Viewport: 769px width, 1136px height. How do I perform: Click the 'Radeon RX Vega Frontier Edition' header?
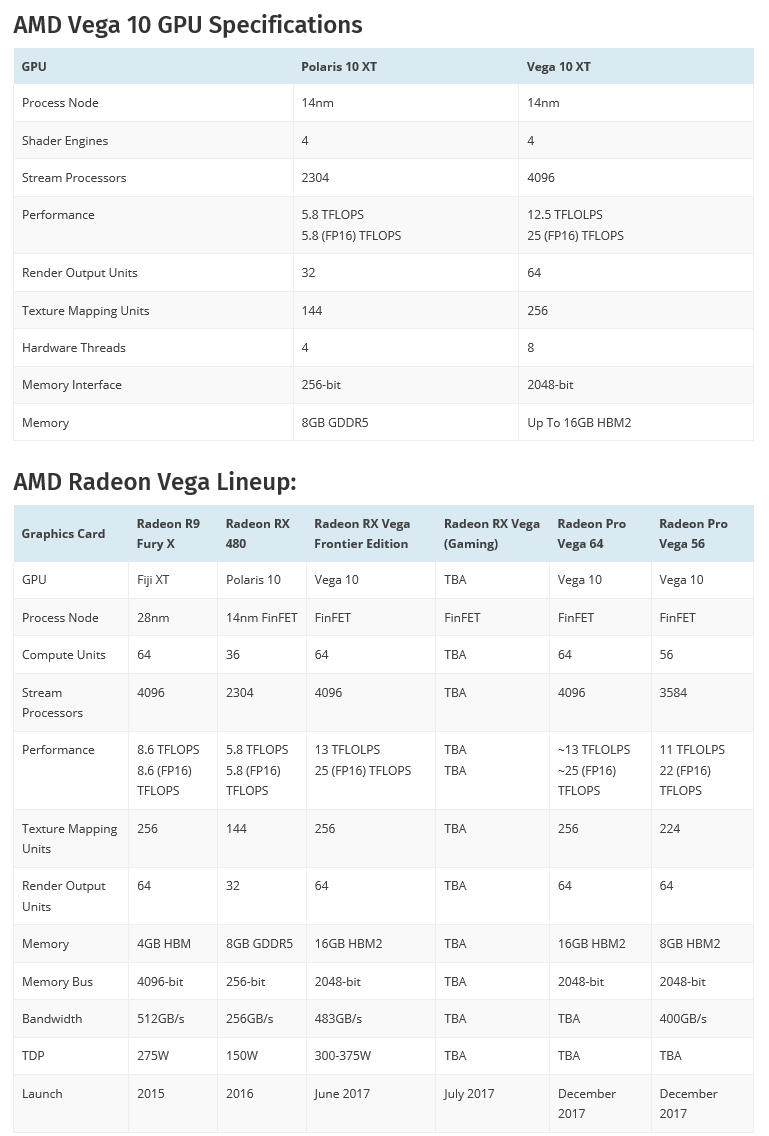(362, 534)
